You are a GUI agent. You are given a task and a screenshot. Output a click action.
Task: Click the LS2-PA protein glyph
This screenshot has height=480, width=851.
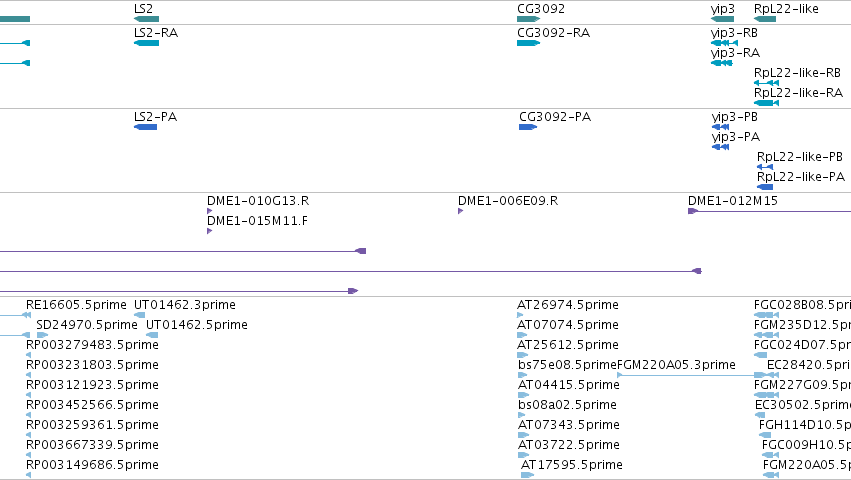click(x=145, y=127)
